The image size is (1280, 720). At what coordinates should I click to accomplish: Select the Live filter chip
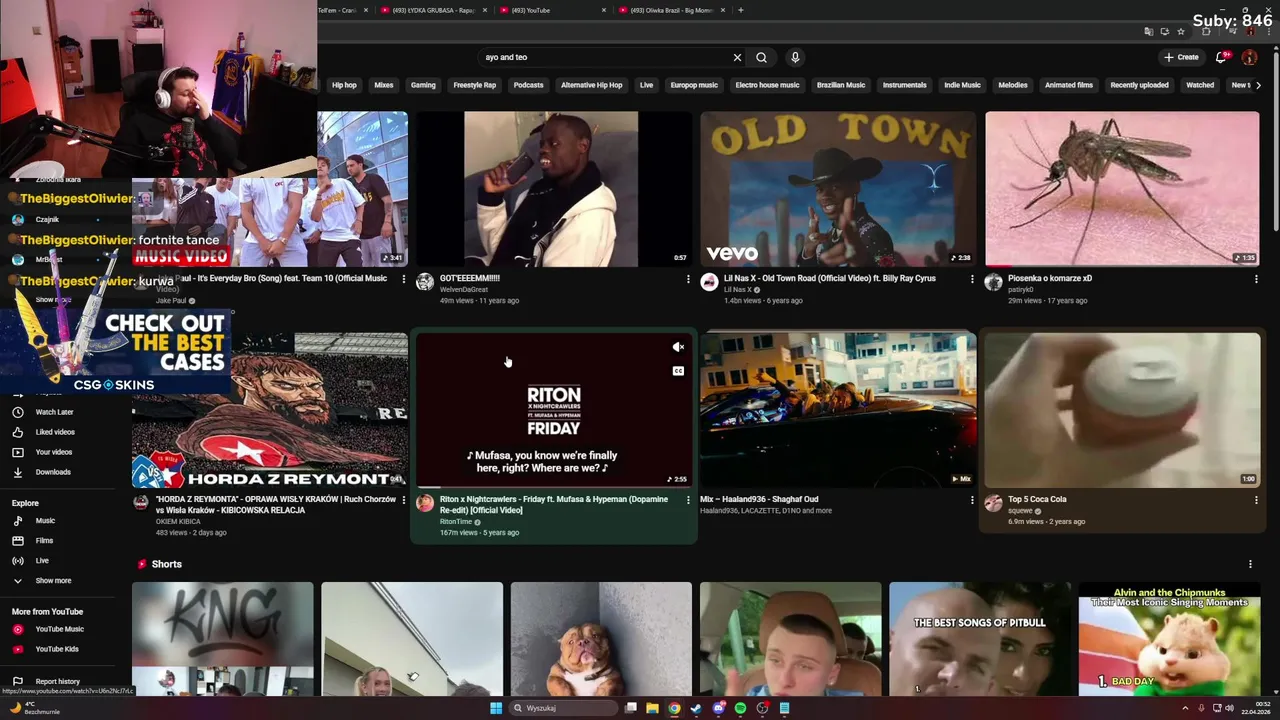tap(646, 85)
